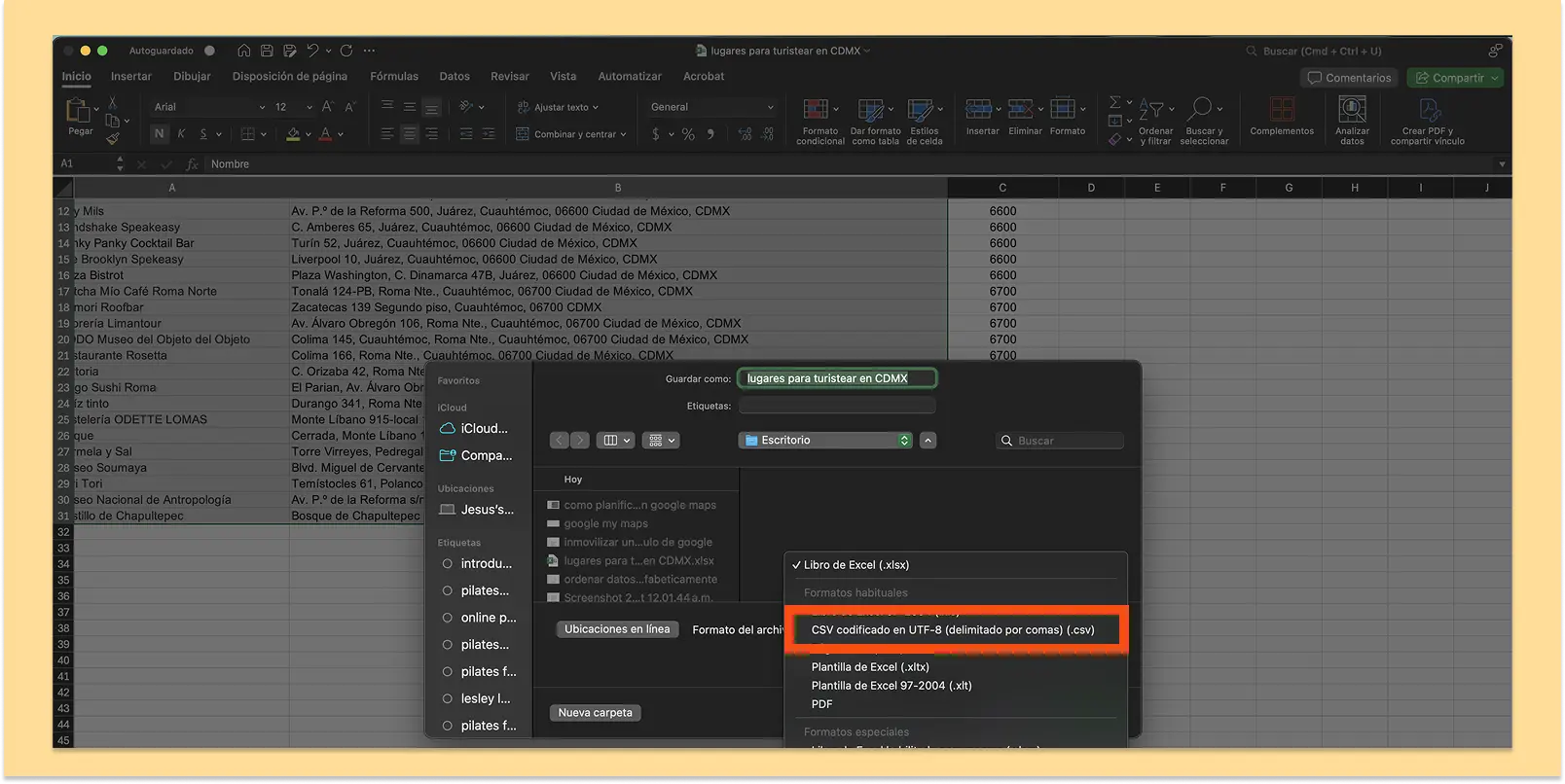The width and height of the screenshot is (1565, 784).
Task: Click the Increase Indent icon
Action: [x=489, y=134]
